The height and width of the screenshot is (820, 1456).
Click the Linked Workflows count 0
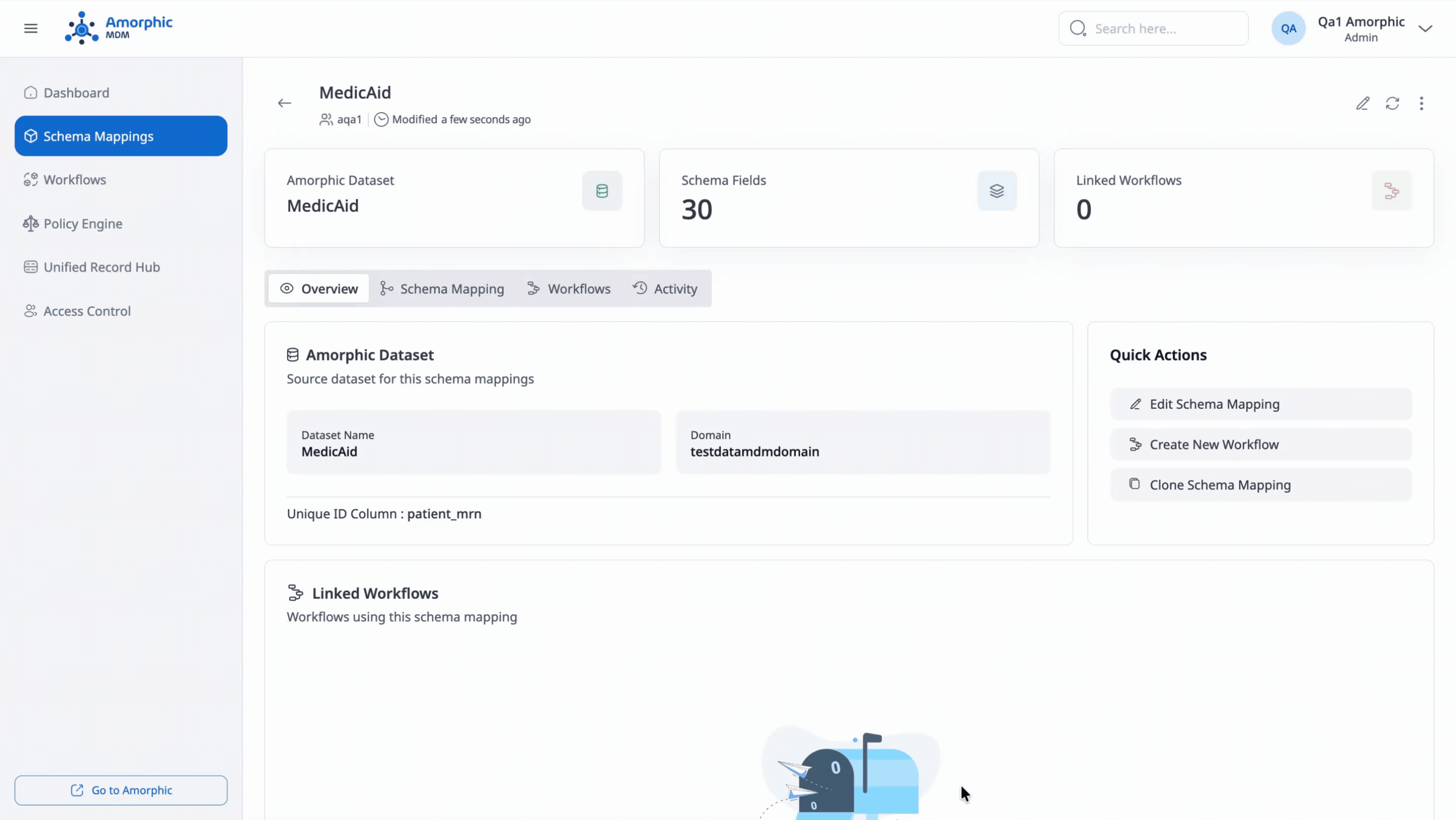[x=1083, y=210]
